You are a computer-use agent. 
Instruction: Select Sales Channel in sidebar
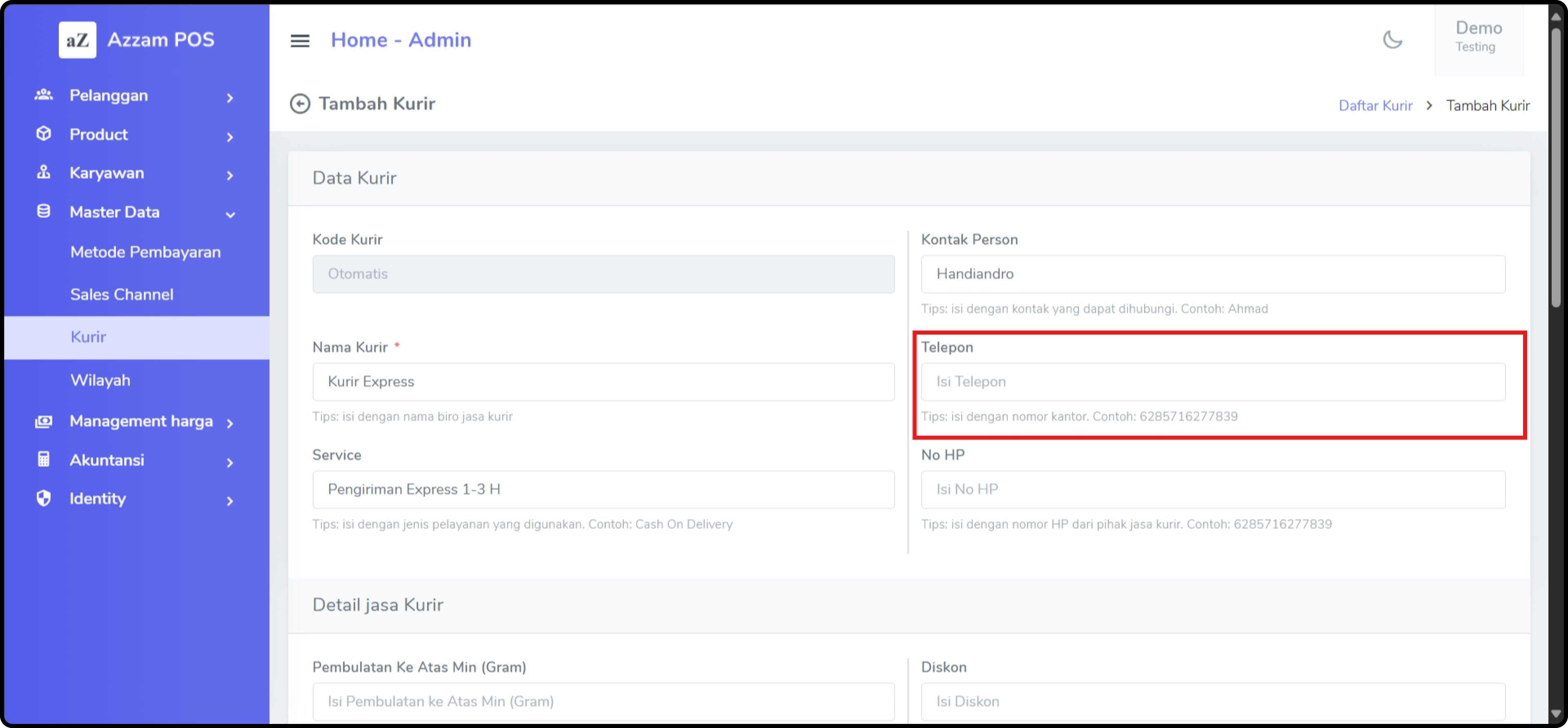pos(122,295)
